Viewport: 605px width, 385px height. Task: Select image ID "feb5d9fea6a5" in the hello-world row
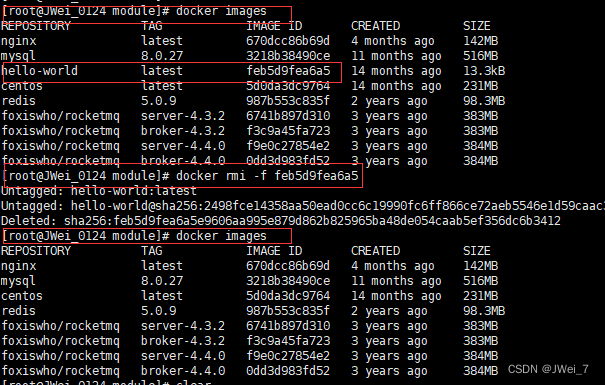point(288,71)
